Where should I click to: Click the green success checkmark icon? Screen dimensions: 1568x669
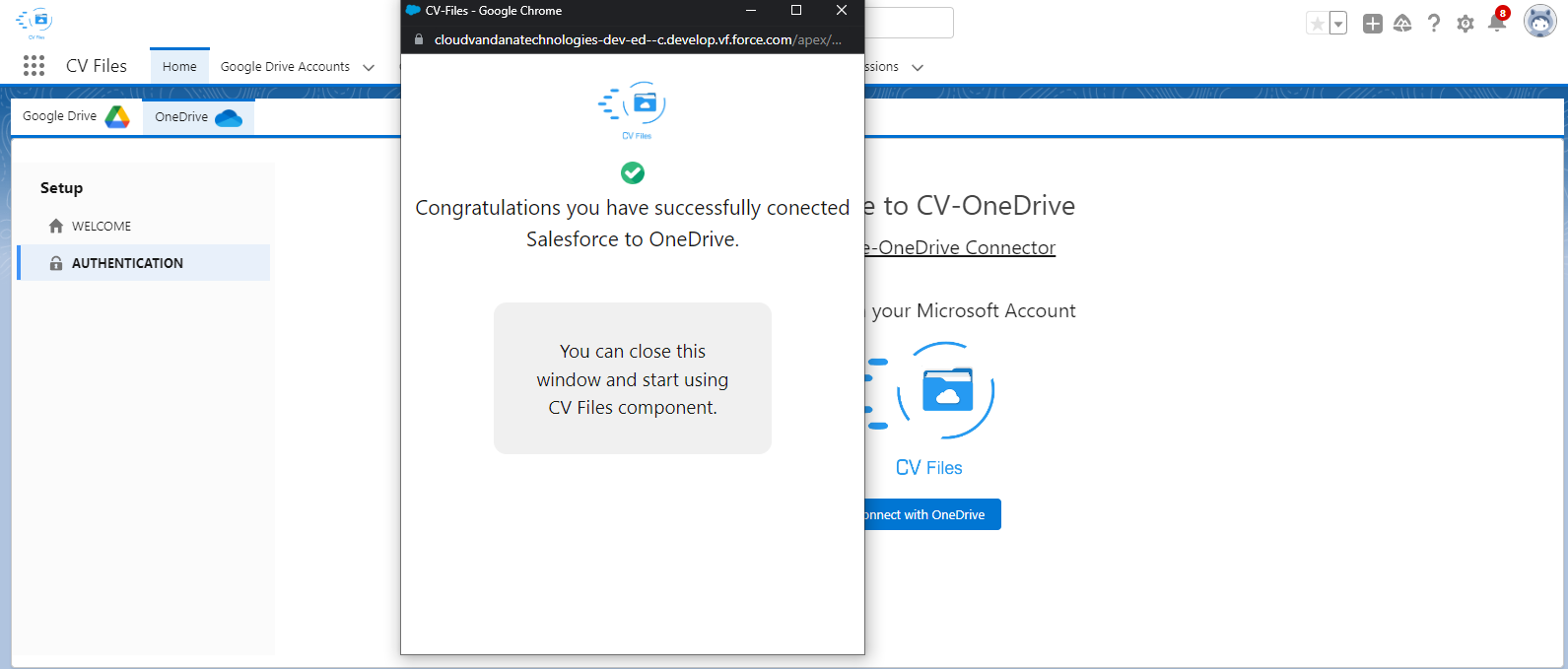(633, 173)
